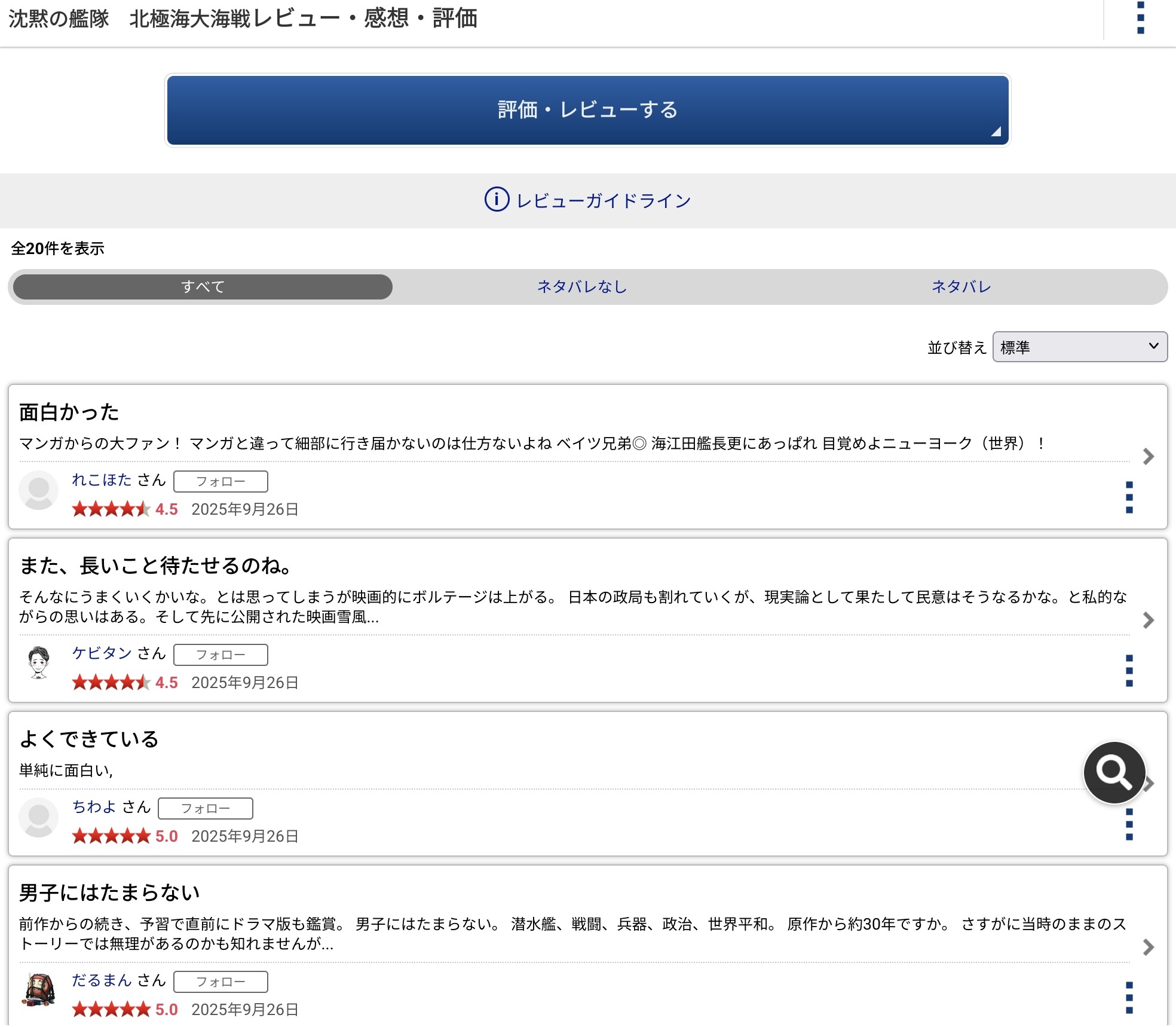The width and height of the screenshot is (1176, 1027).
Task: Open the また、長いこと待たせるのね。 review title
Action: [155, 566]
